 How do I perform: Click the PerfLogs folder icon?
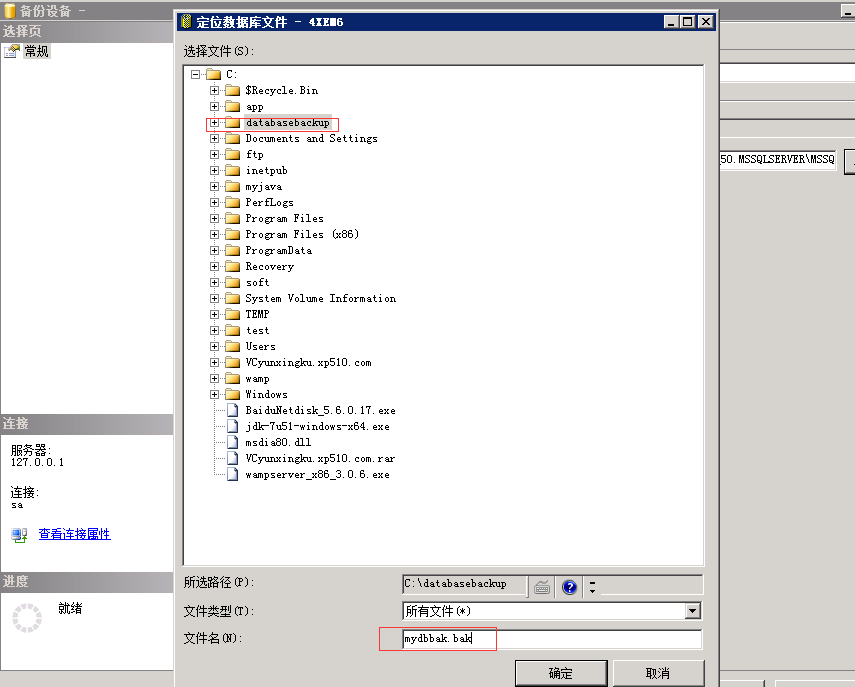(x=233, y=202)
